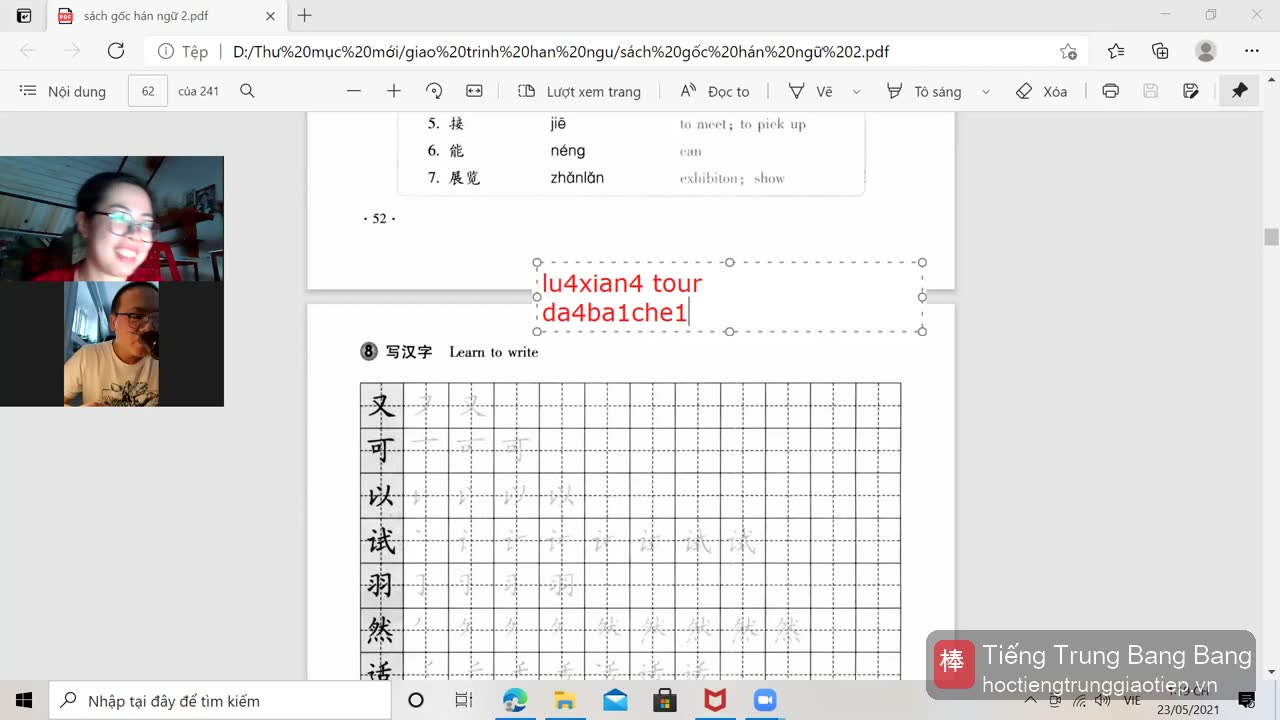Open the Favorites list icon
This screenshot has width=1280, height=720.
[x=1116, y=51]
